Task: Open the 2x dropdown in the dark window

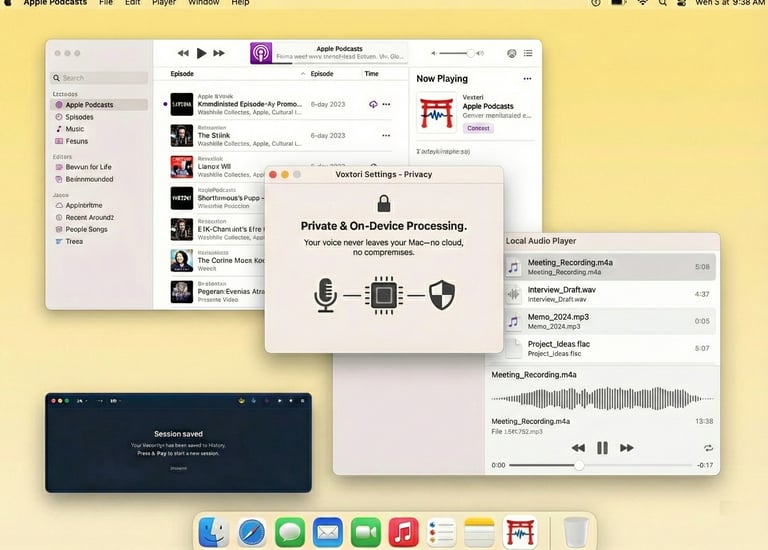Action: click(81, 401)
